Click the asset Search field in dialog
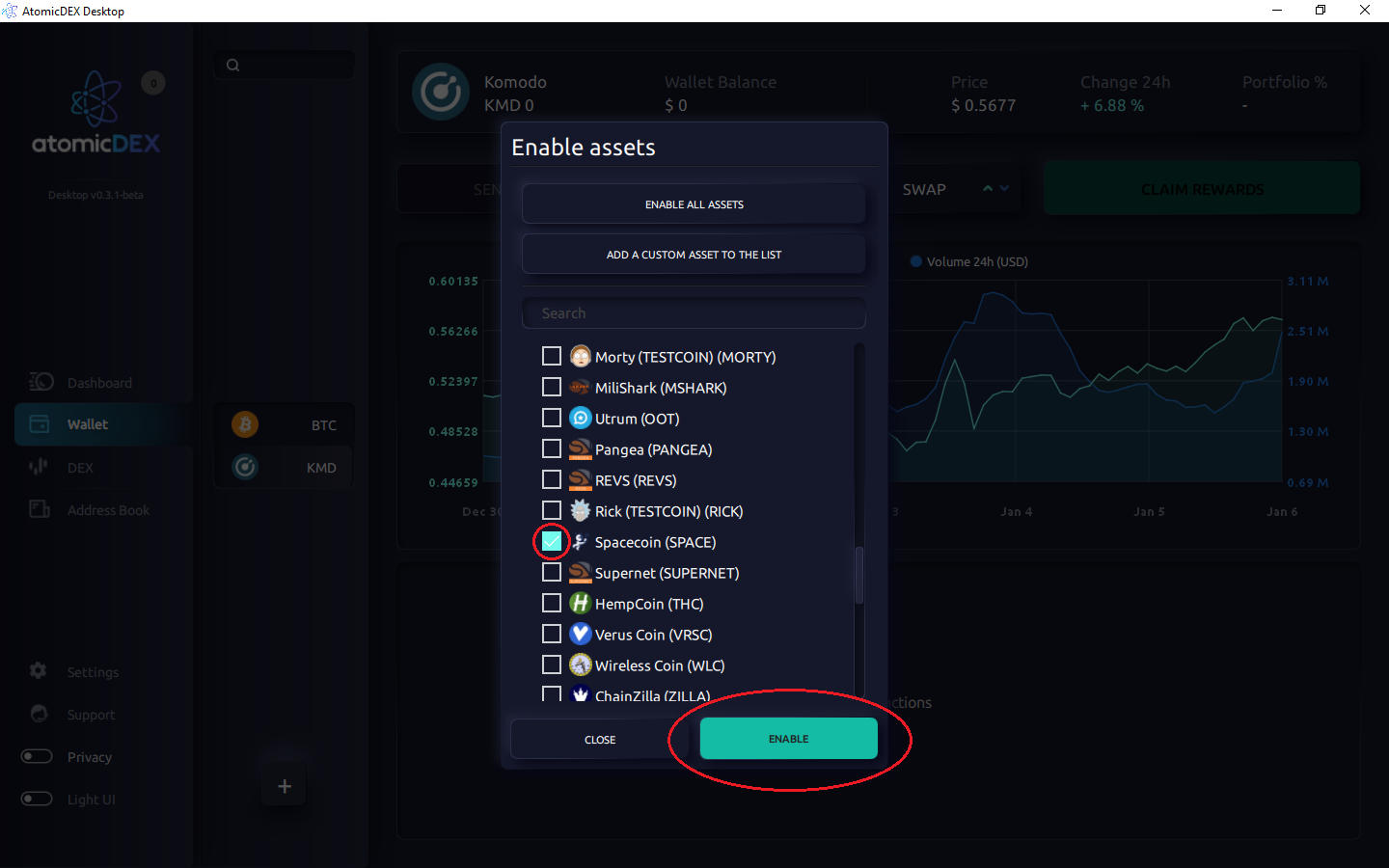The width and height of the screenshot is (1389, 868). point(694,313)
